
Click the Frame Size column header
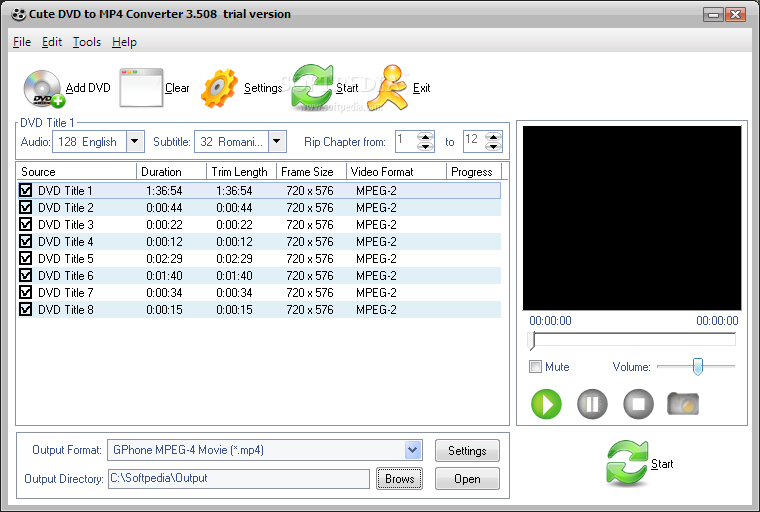(311, 172)
